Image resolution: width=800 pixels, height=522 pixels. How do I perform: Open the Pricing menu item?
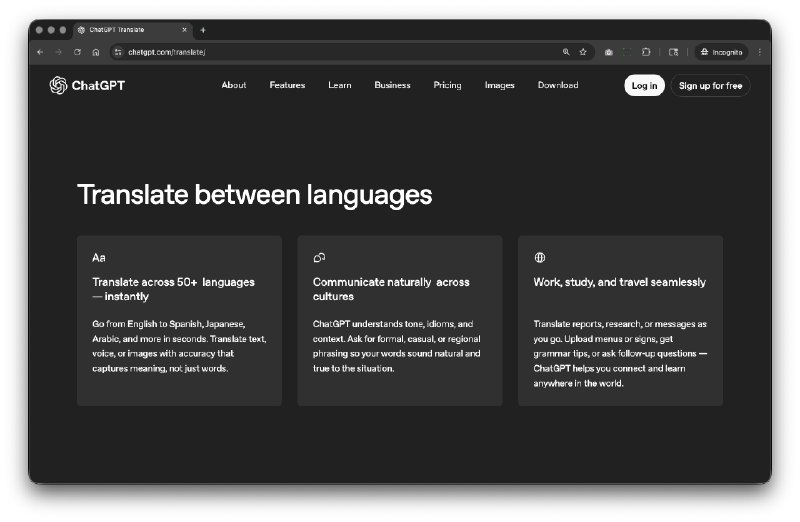click(x=447, y=85)
